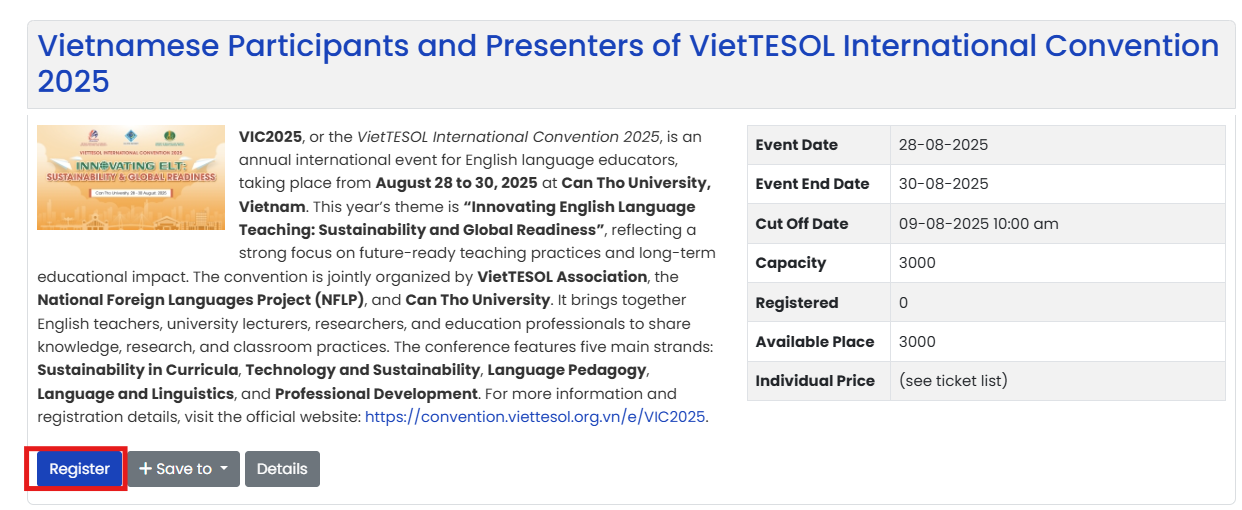
Task: Select the Registered value 0
Action: click(x=904, y=302)
